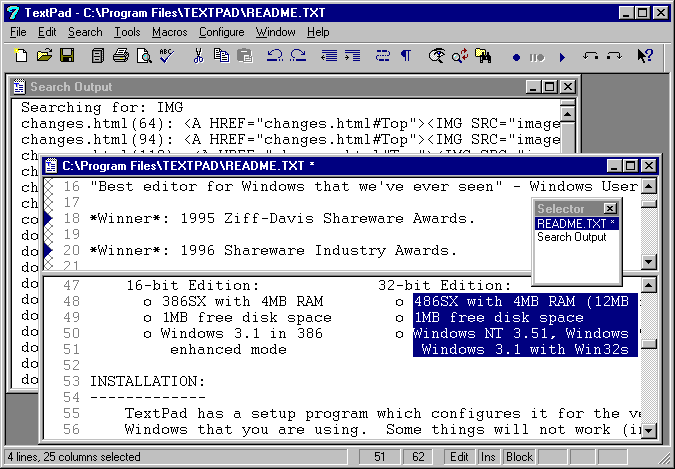Activate context help pointer icon
Viewport: 675px width, 469px height.
[645, 56]
